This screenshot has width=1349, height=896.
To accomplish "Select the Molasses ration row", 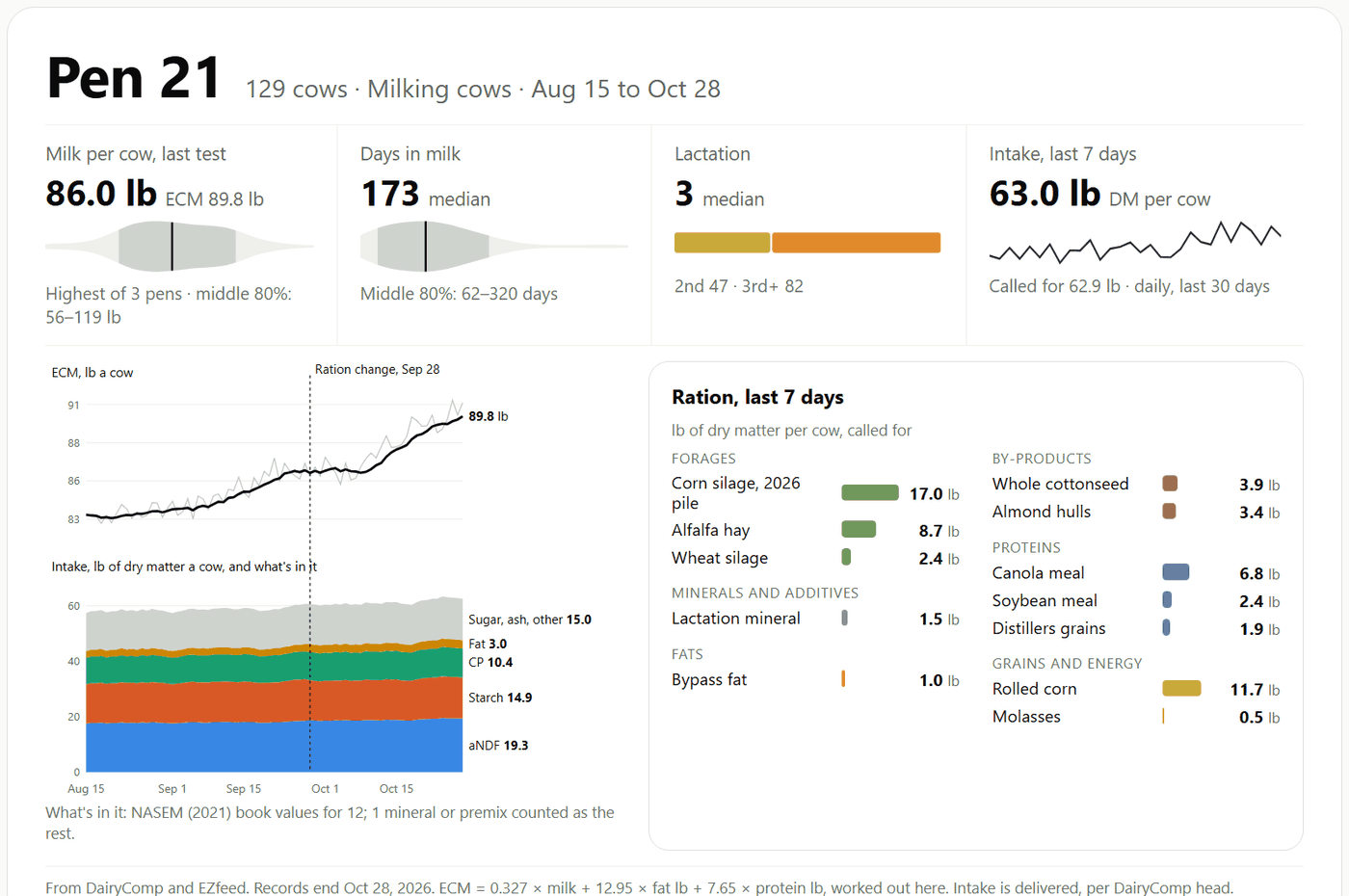I will [x=1136, y=716].
